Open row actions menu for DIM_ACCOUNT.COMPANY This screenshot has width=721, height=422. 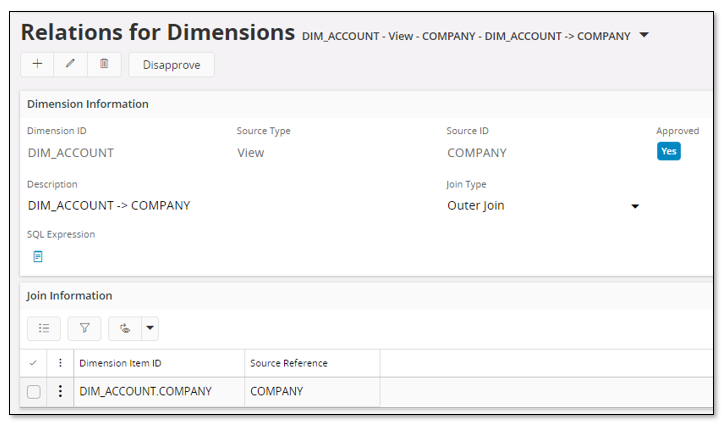click(60, 392)
